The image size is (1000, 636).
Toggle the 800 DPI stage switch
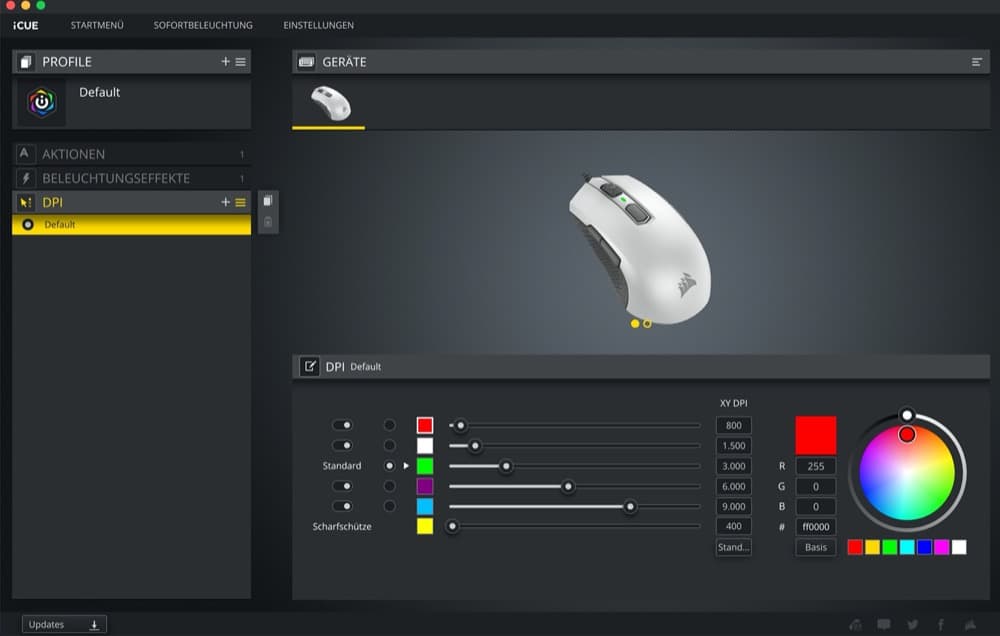342,425
